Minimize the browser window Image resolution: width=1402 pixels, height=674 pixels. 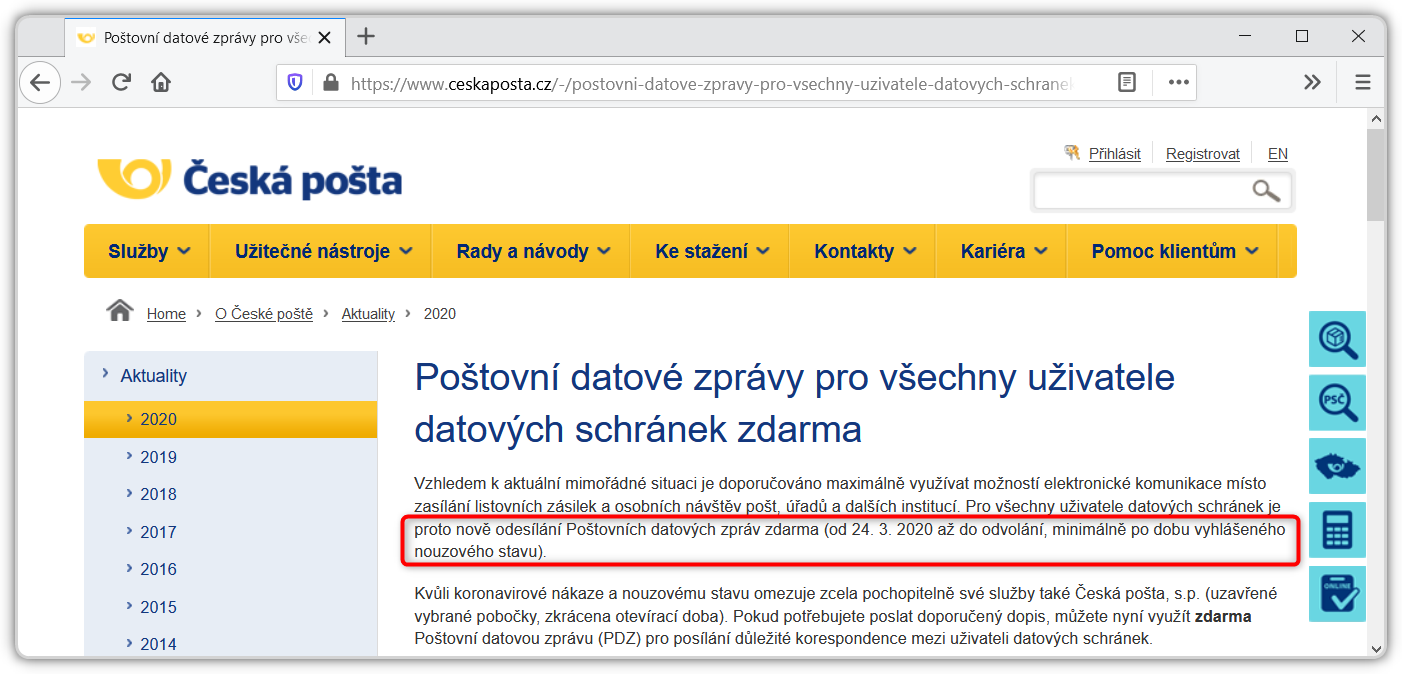tap(1244, 36)
